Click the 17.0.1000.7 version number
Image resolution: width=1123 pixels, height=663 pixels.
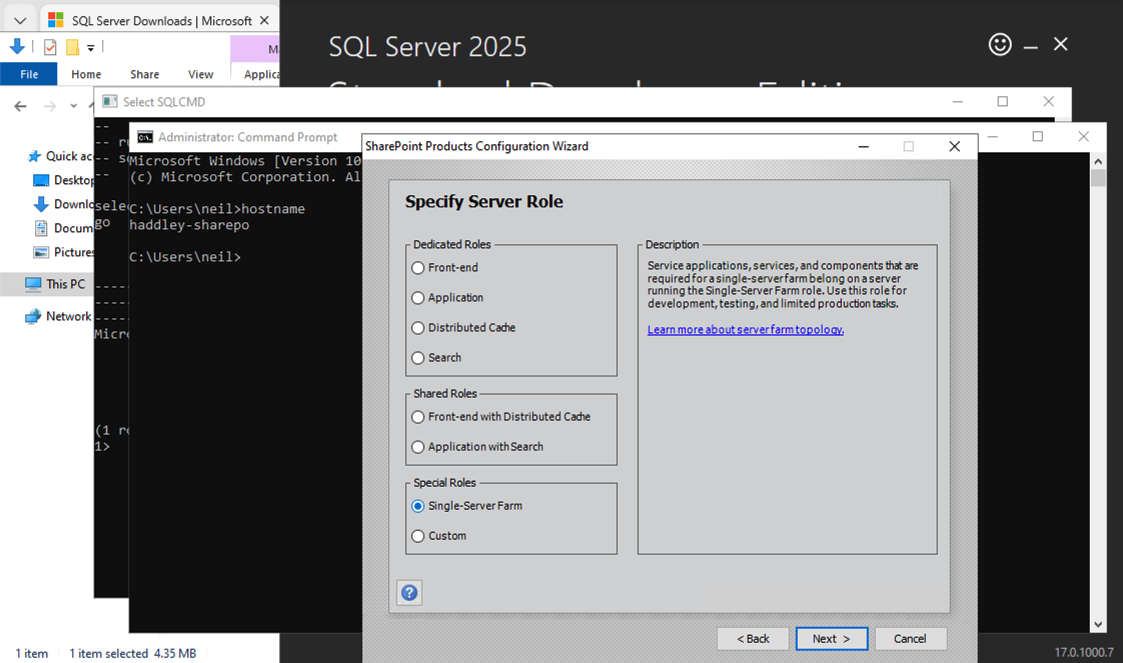[1084, 652]
